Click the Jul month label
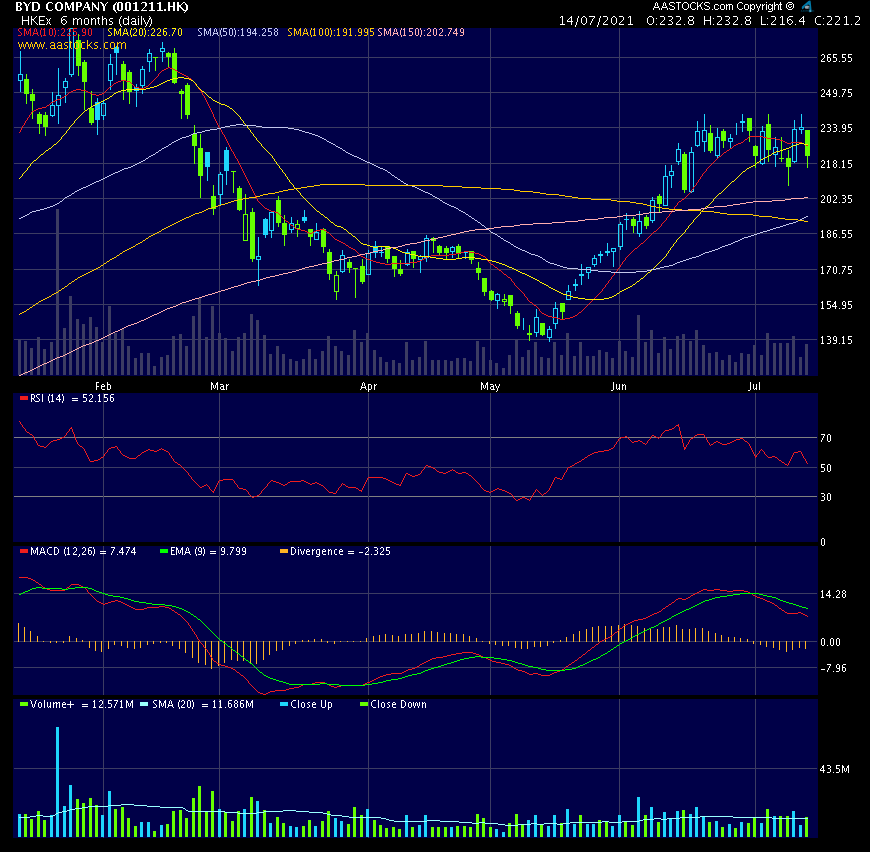870x852 pixels. click(754, 386)
